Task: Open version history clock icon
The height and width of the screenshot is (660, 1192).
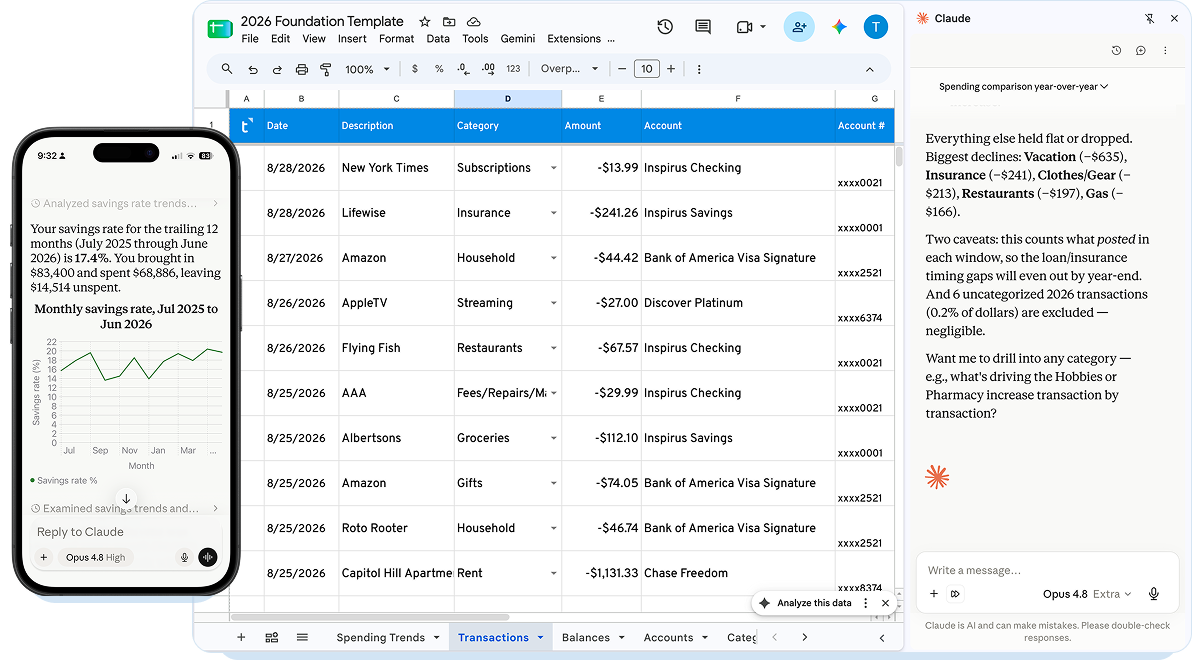Action: [665, 27]
